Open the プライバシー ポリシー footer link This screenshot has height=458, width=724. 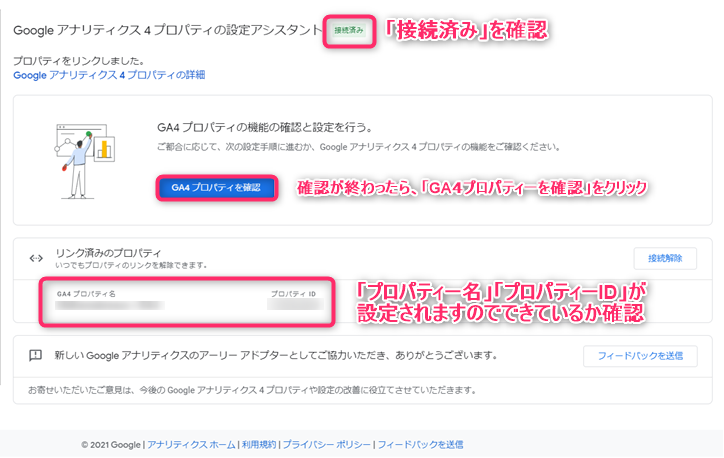(326, 445)
